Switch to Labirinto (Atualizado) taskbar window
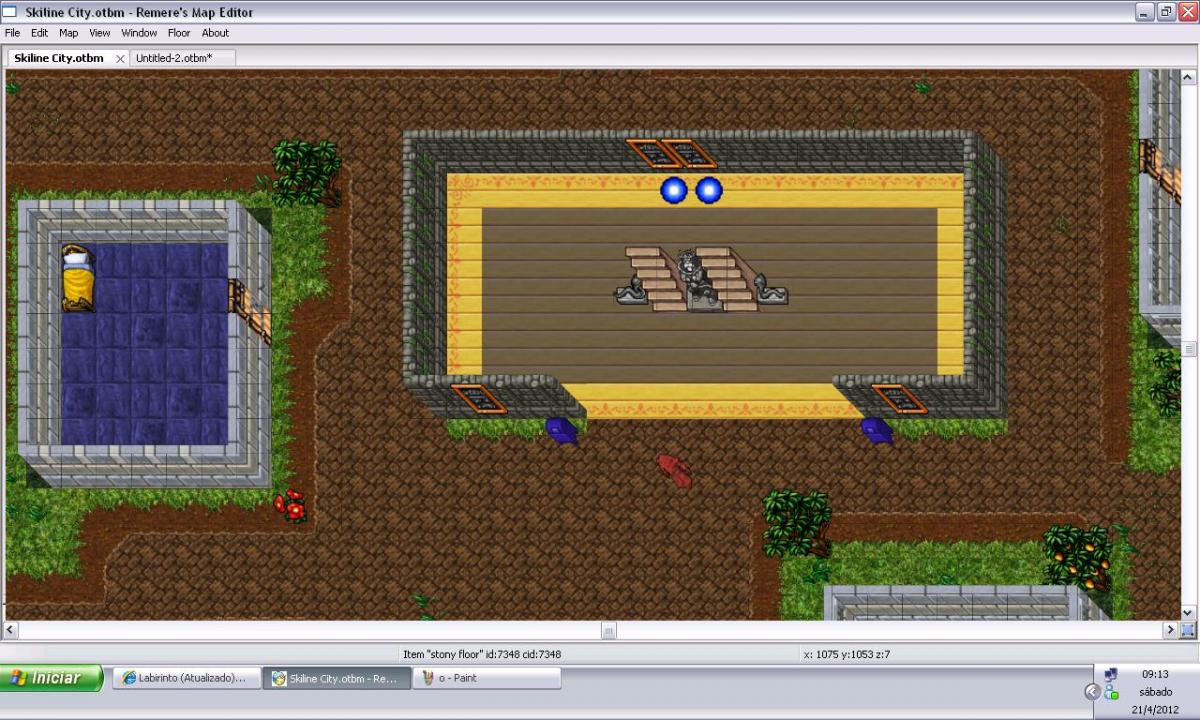1200x720 pixels. [x=185, y=678]
